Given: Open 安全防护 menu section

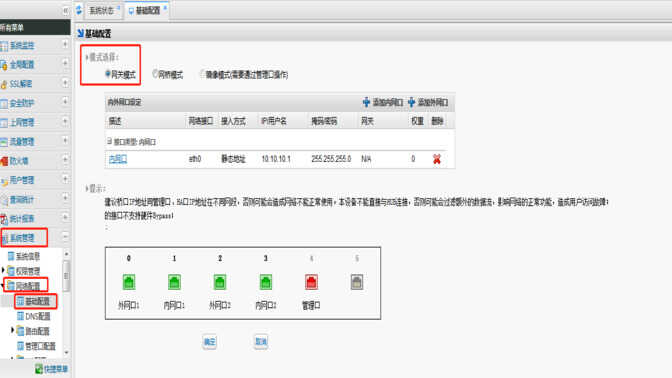Looking at the screenshot, I should 22,103.
